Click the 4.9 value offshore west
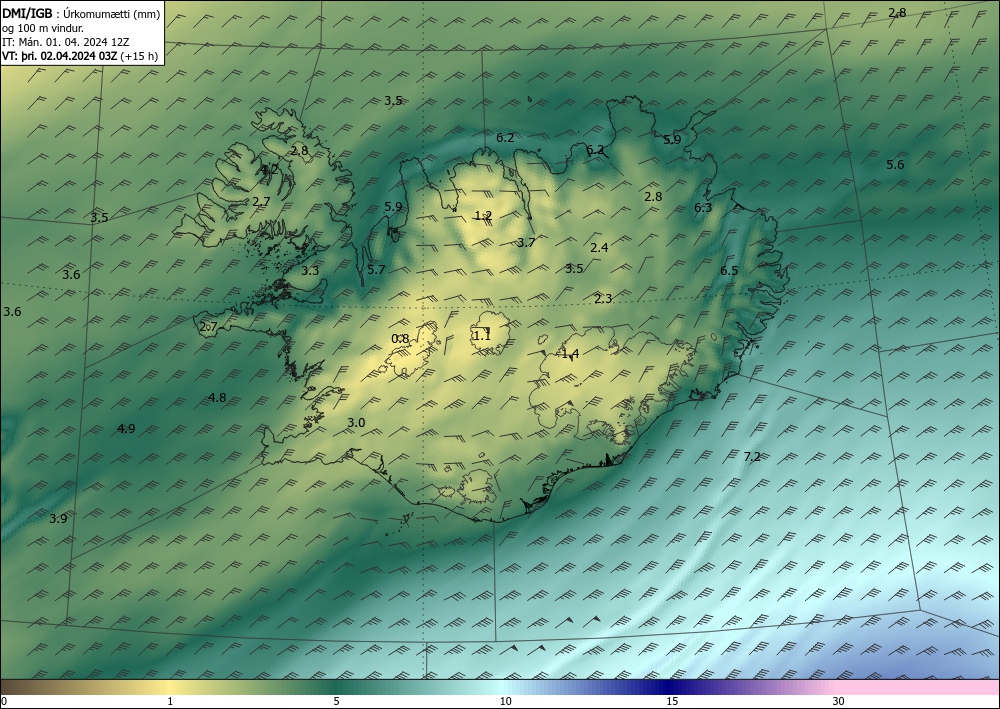 pos(126,428)
